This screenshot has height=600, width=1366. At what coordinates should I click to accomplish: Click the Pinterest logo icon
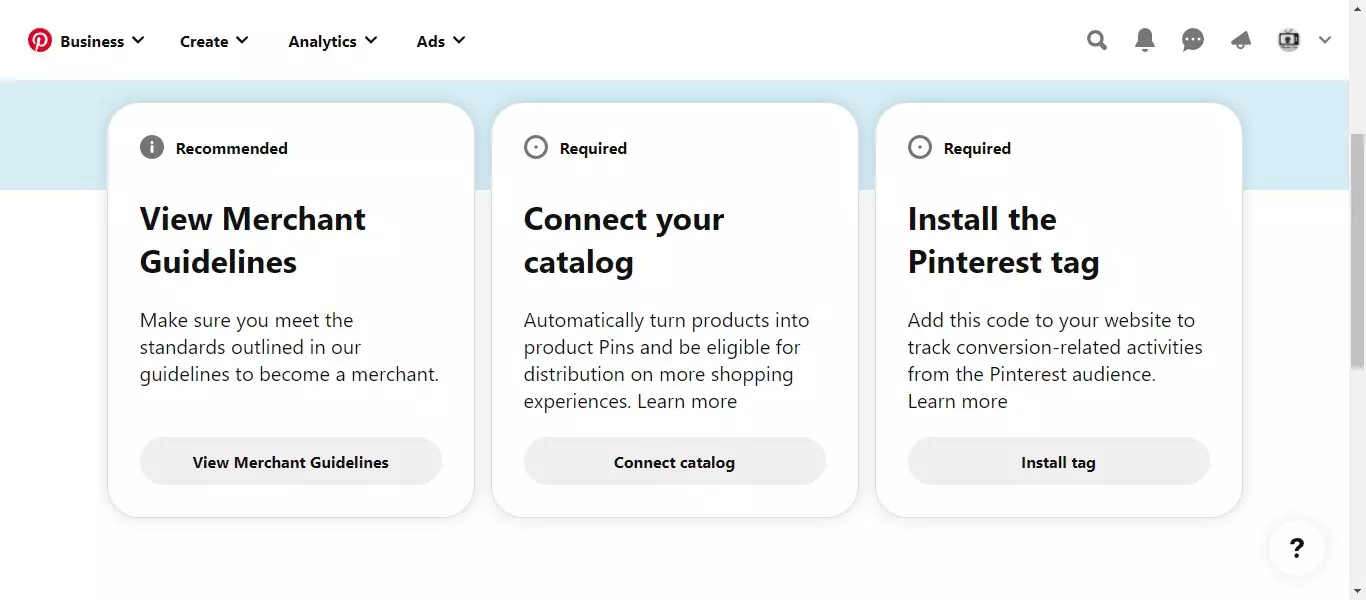pyautogui.click(x=40, y=41)
